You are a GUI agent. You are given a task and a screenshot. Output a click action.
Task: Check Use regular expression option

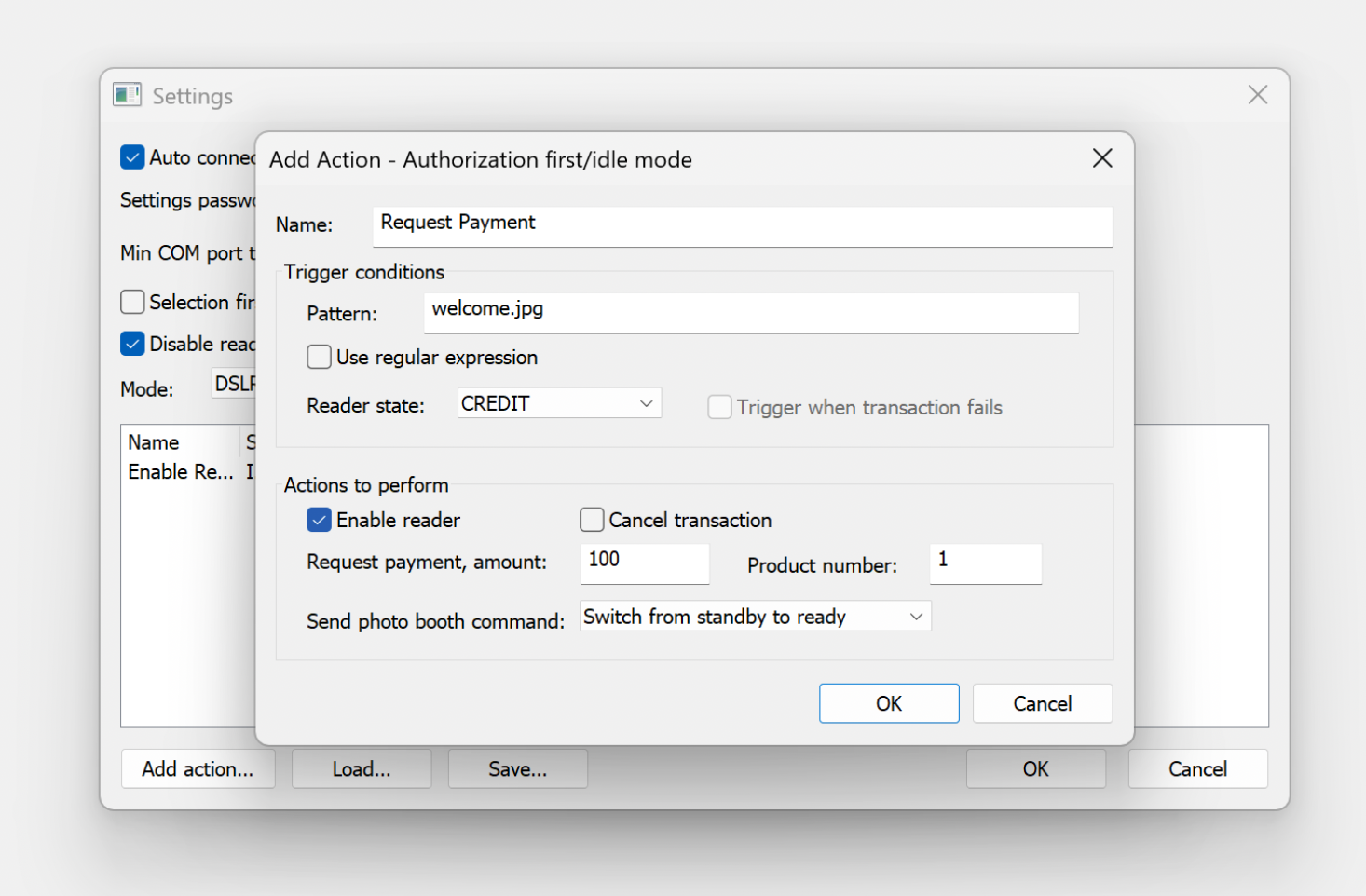tap(320, 358)
